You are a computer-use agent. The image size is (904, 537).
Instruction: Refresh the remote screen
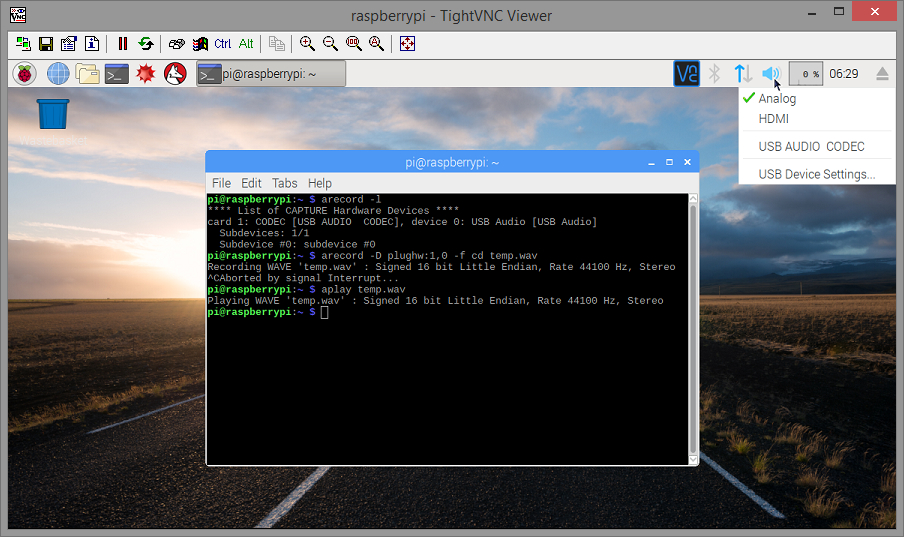pyautogui.click(x=146, y=44)
